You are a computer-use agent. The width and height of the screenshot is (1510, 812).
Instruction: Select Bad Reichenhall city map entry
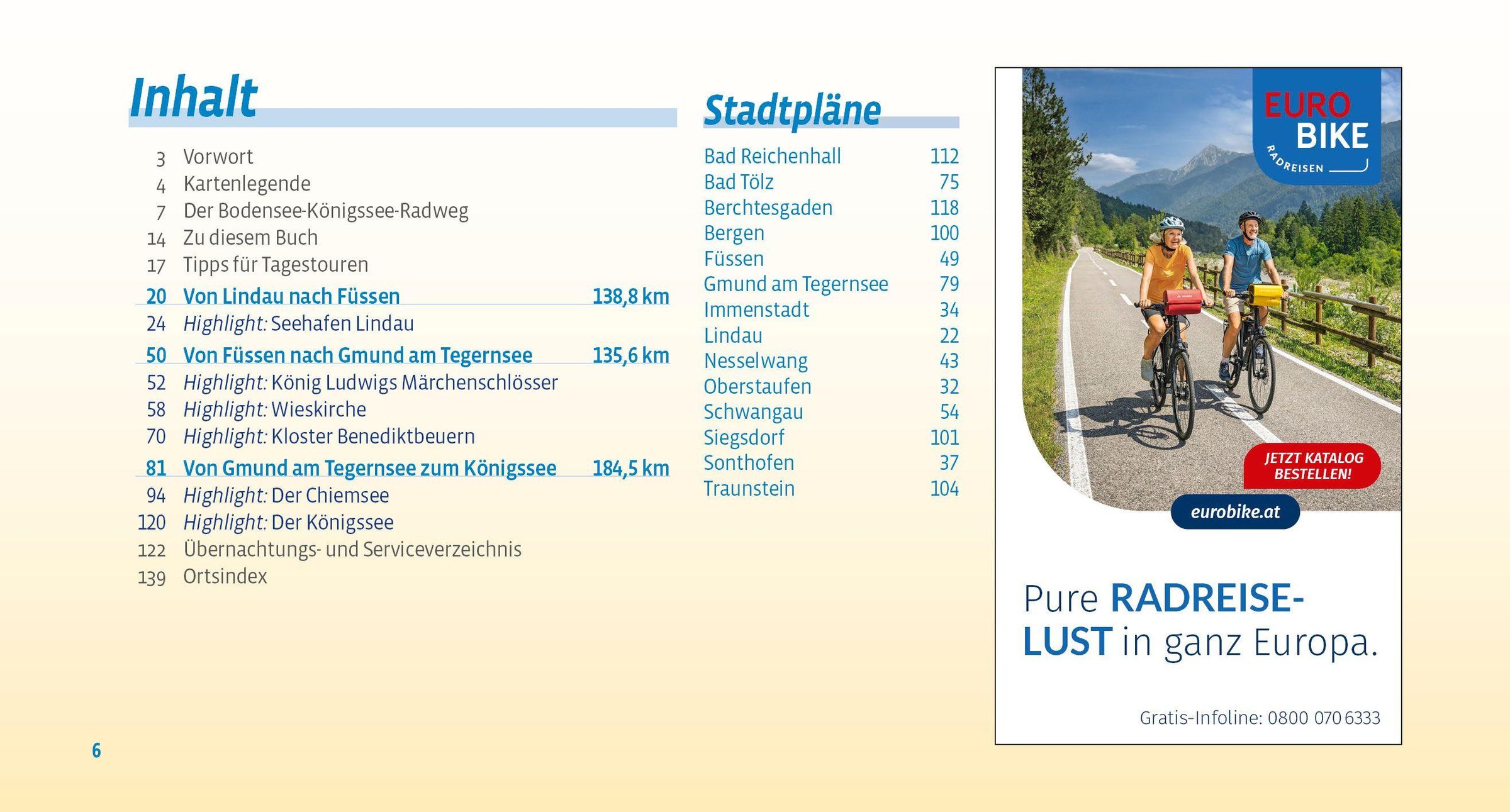772,156
